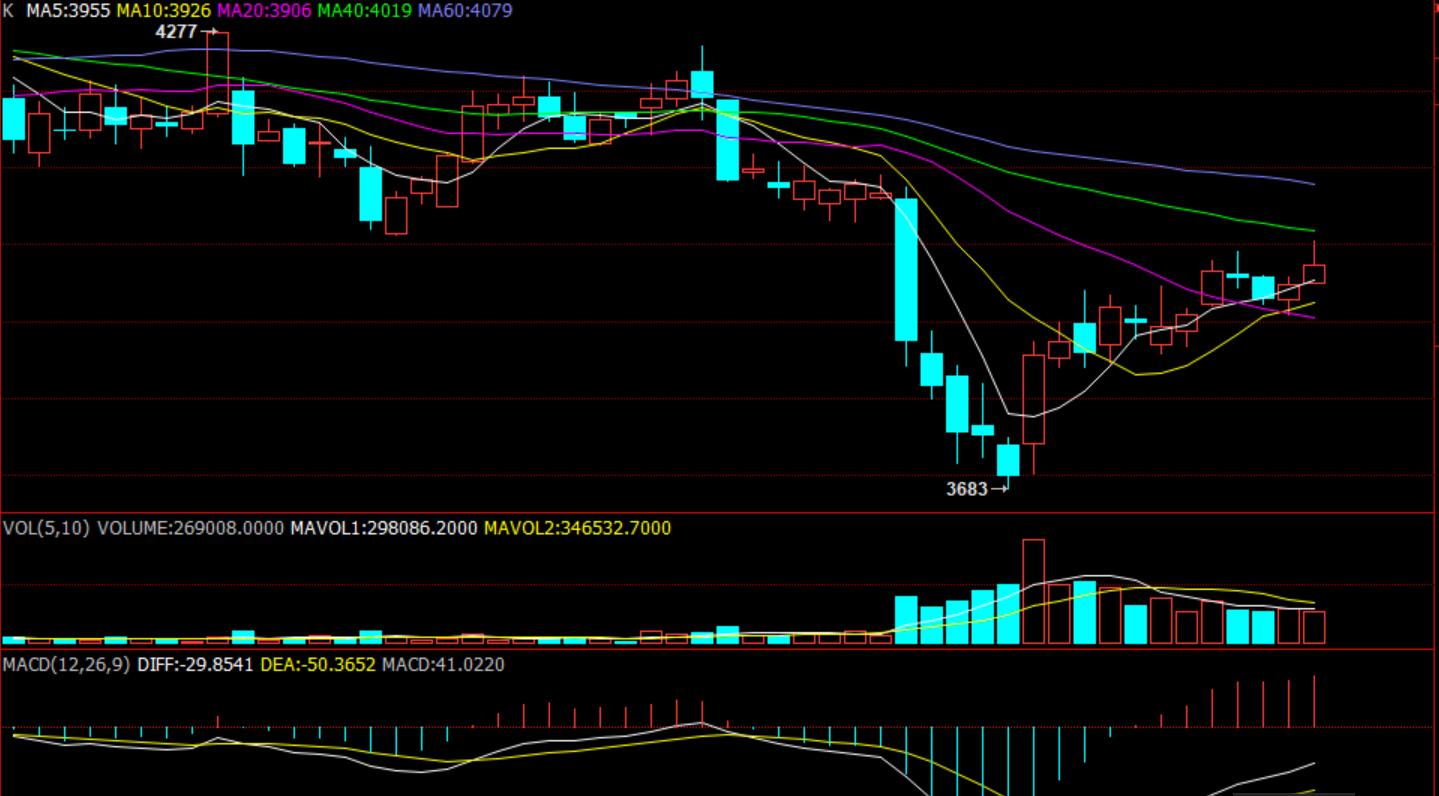Viewport: 1439px width, 796px height.
Task: Select the candlestick at the 4277 high
Action: (217, 73)
